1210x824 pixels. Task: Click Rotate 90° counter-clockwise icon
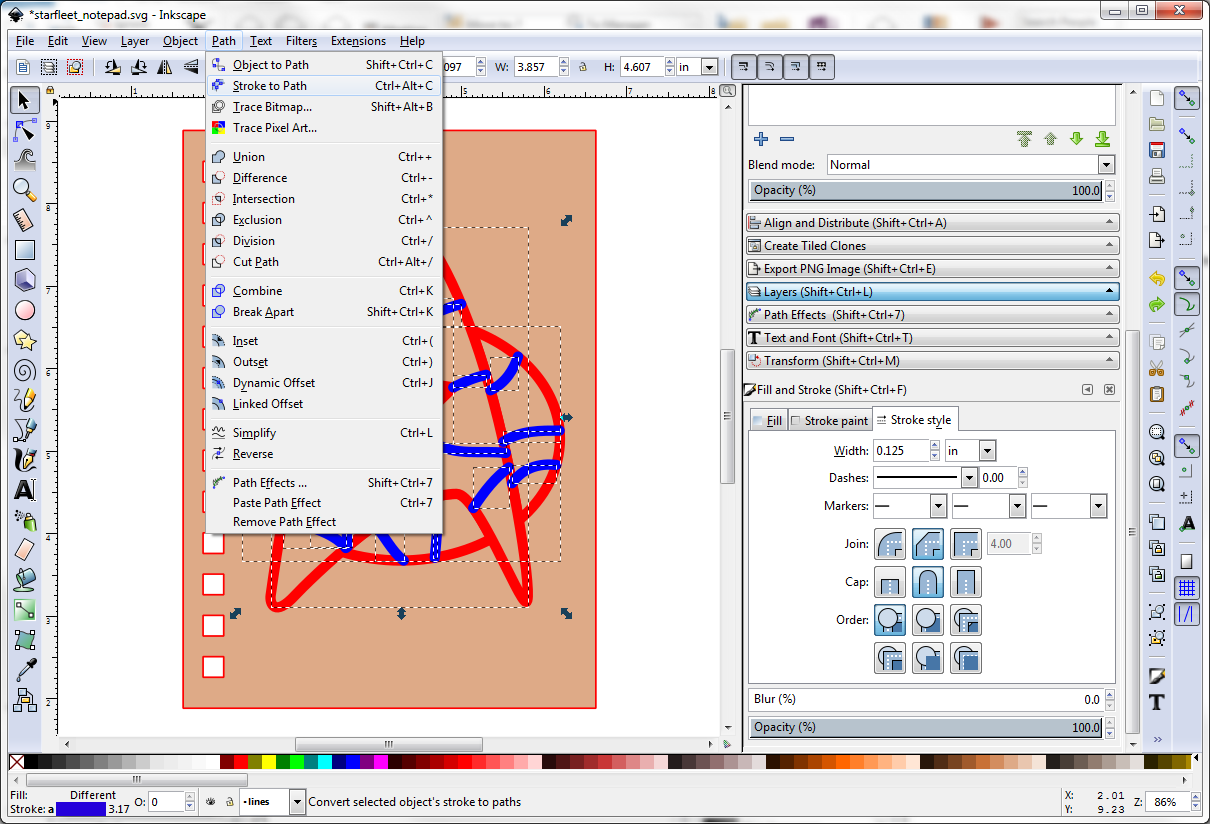pos(114,67)
